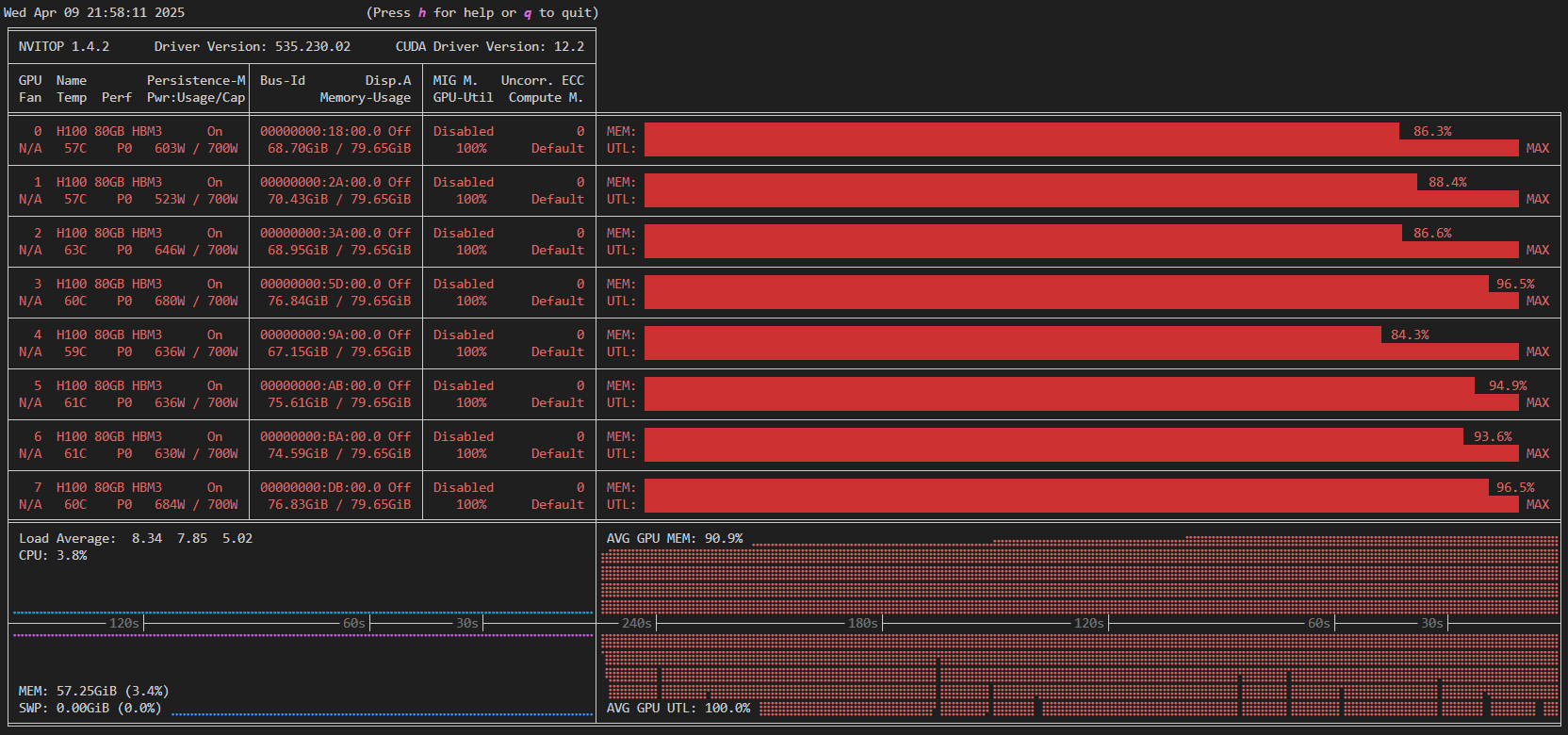
Task: Click the 96.5% memory label for GPU 7
Action: pos(1515,487)
